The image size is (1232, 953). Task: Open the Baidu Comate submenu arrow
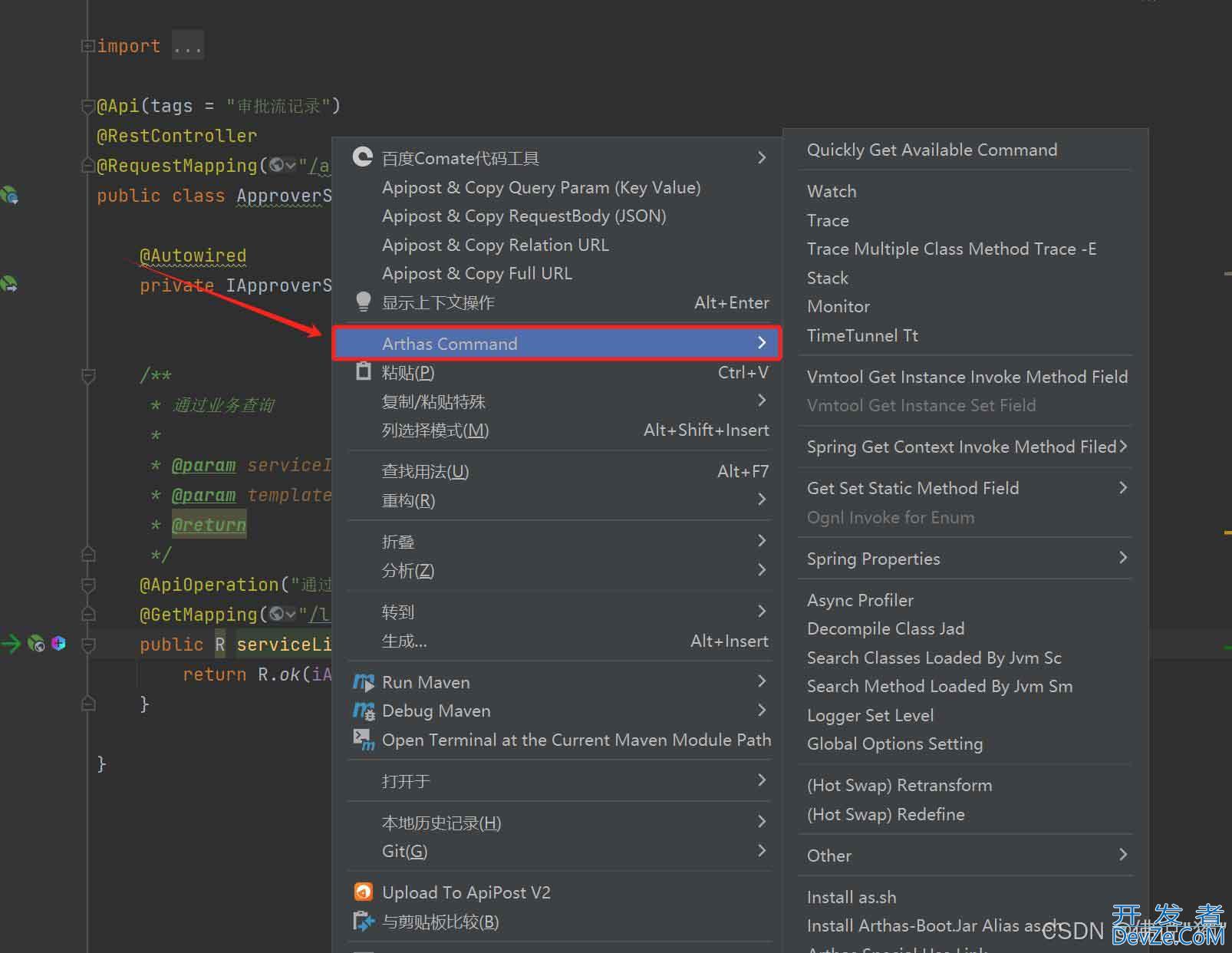[x=762, y=157]
